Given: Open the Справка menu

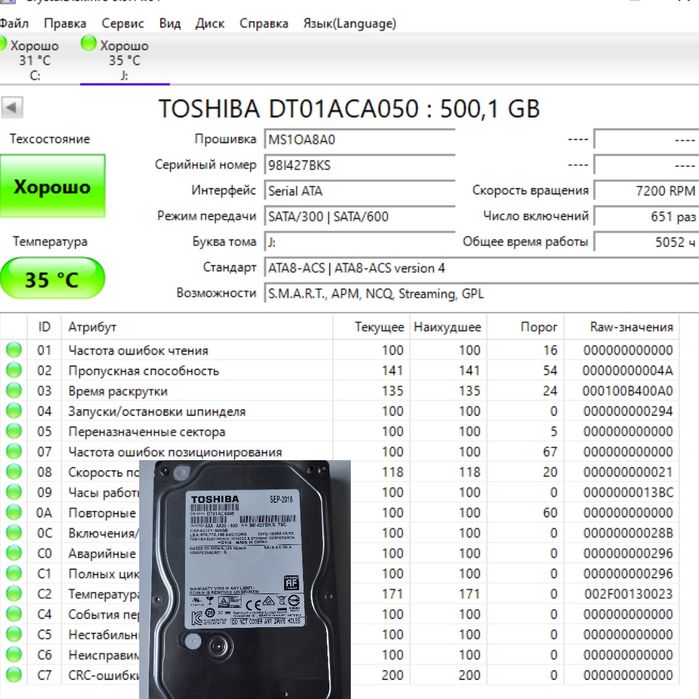Looking at the screenshot, I should (264, 23).
